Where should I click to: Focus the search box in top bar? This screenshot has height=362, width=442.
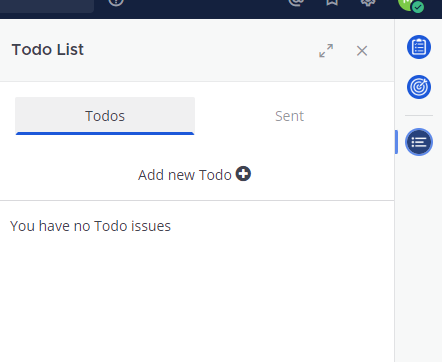click(47, 6)
